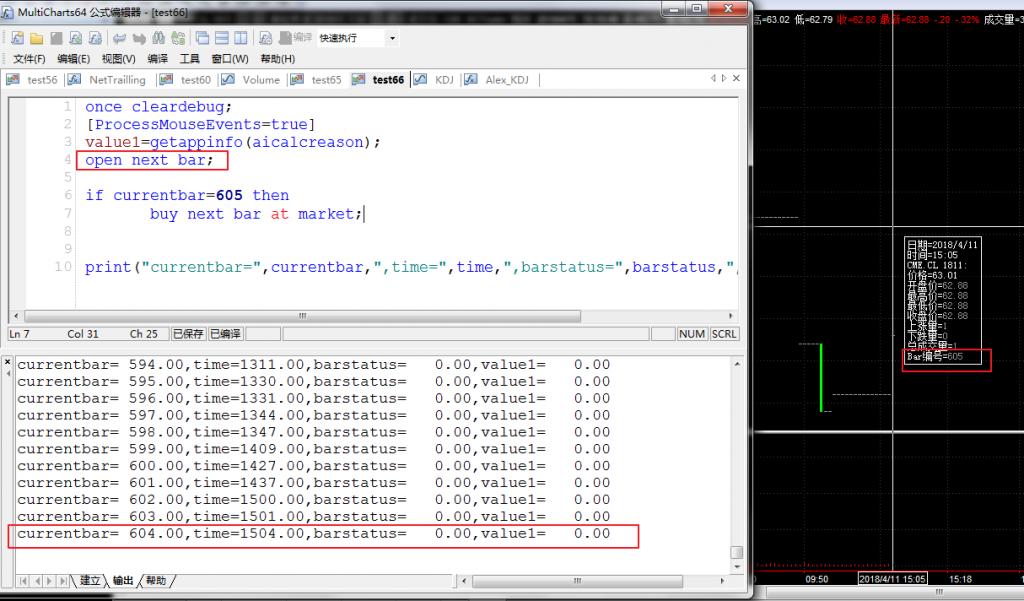Switch to the 输出 output tab
Screen dimensions: 1024x601
(123, 581)
